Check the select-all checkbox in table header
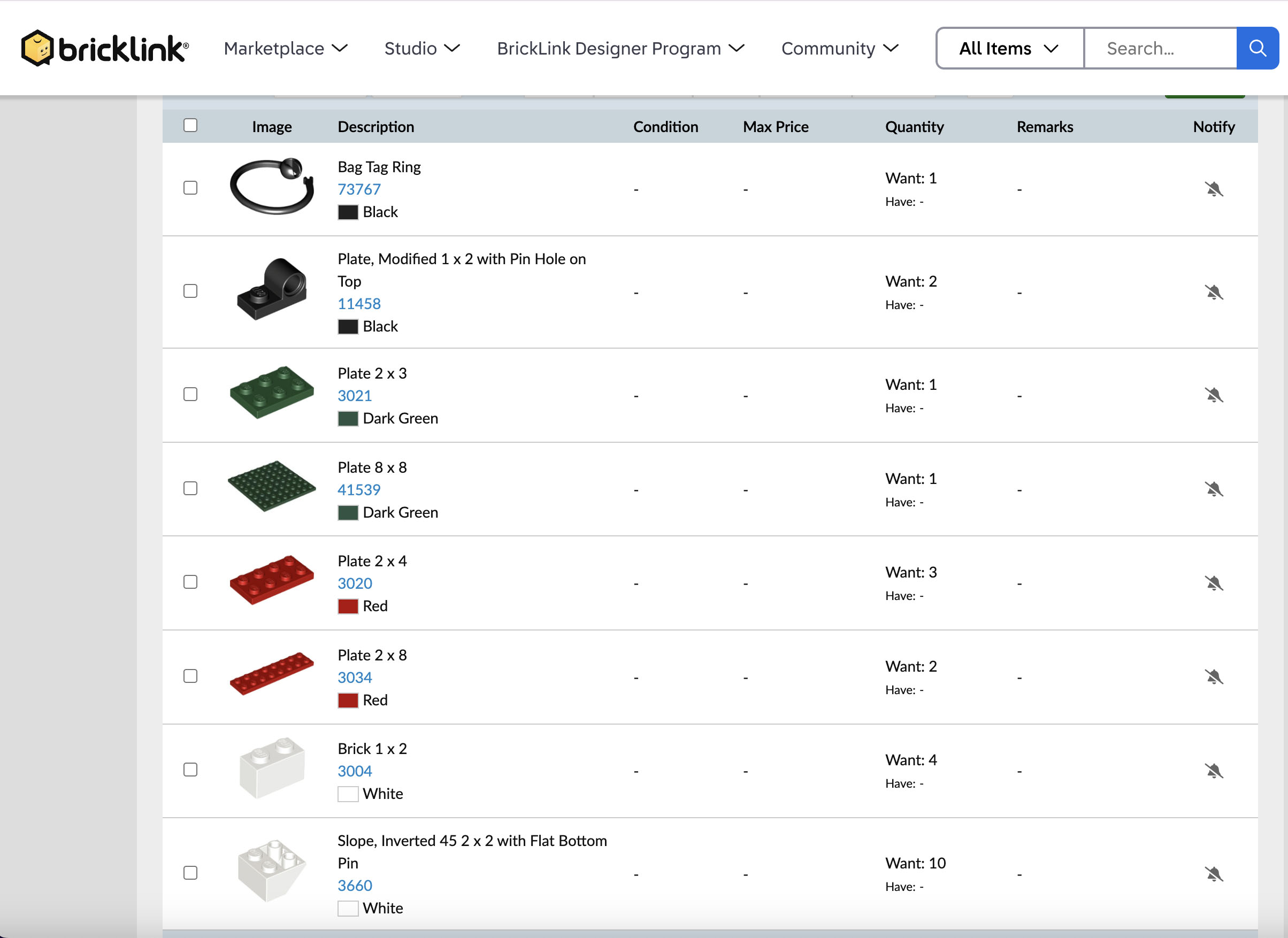 (x=190, y=126)
